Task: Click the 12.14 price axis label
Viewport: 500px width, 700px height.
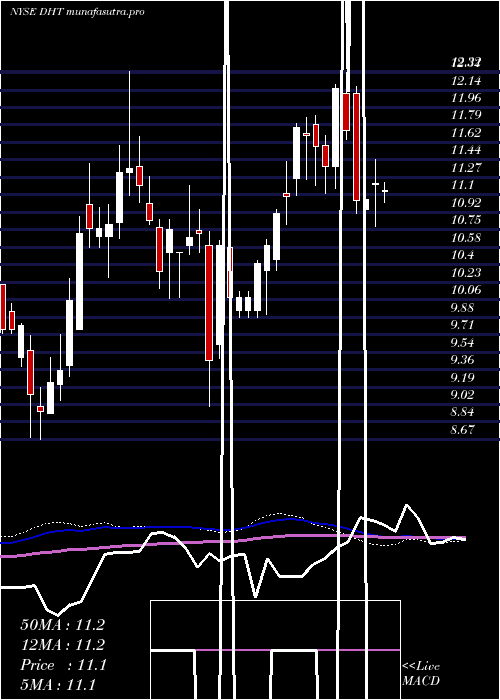Action: (x=466, y=81)
